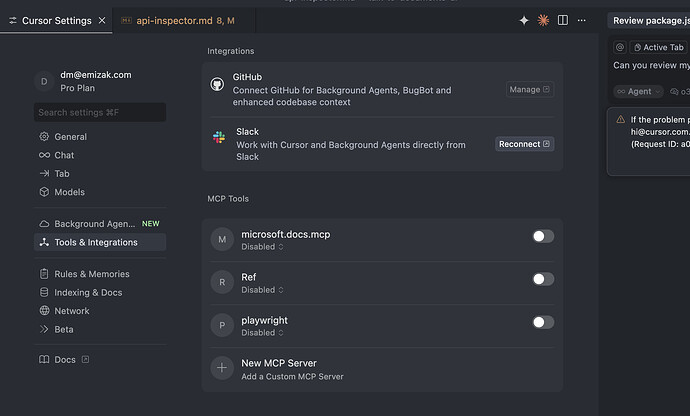Click the Manage button for GitHub
Screen dimensions: 690x416
point(529,90)
